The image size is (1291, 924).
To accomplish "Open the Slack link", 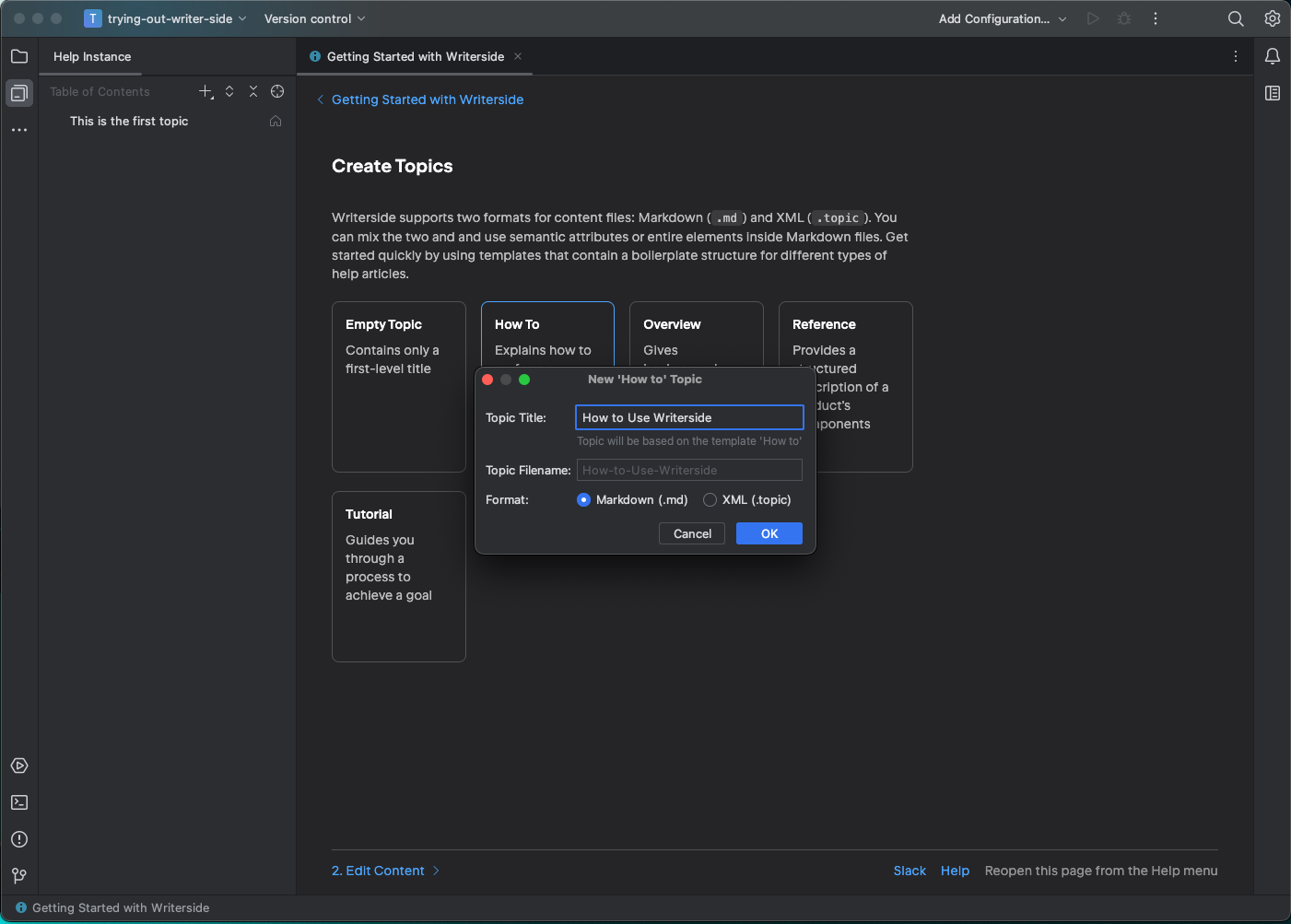I will pyautogui.click(x=910, y=871).
